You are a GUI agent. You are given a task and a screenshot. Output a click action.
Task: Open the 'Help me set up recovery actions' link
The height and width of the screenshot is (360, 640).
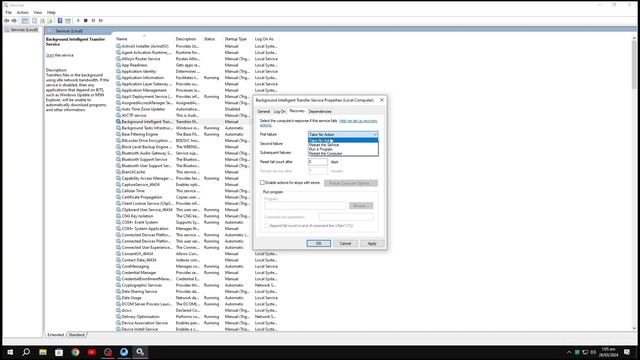click(358, 121)
